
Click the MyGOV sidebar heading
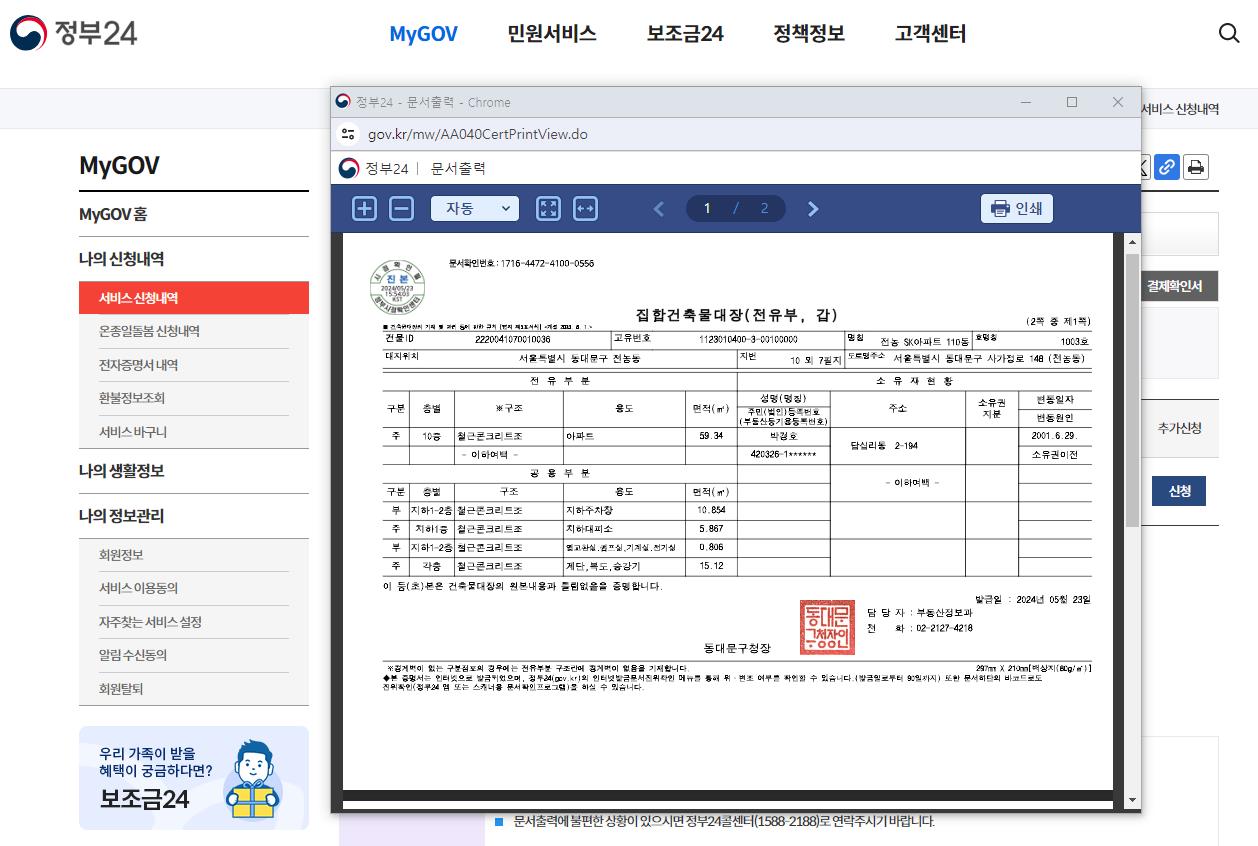[x=119, y=165]
